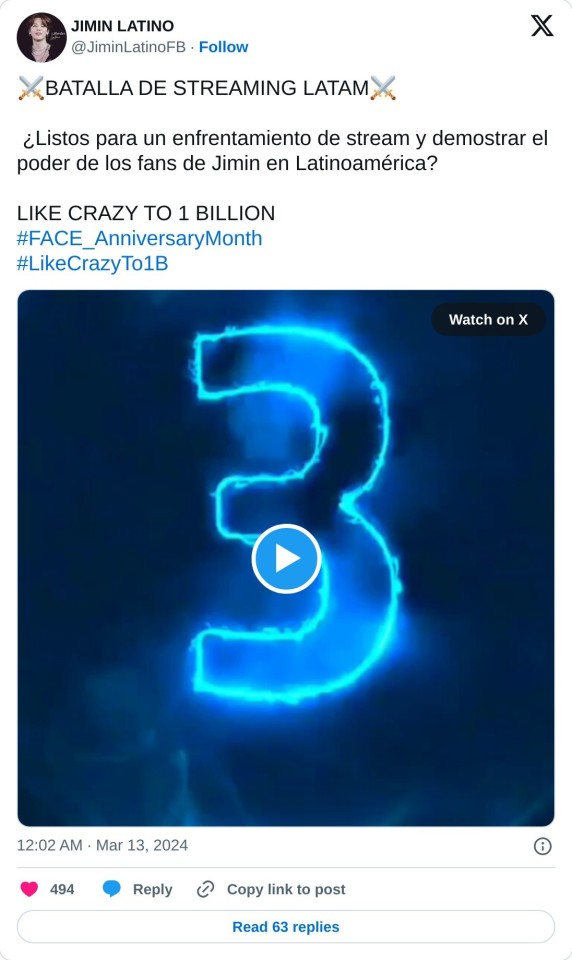Screen dimensions: 572x960
Task: Click the JIMIN LATINO profile avatar
Action: point(42,37)
